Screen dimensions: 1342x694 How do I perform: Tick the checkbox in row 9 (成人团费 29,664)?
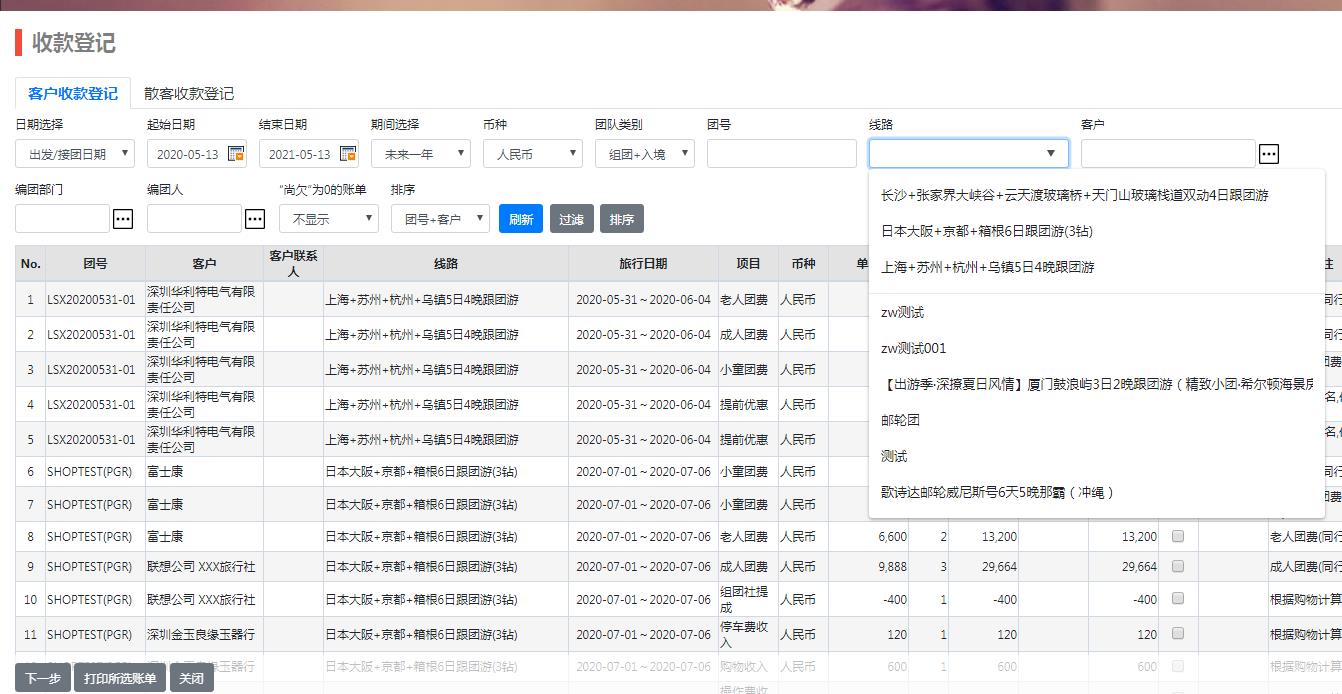pyautogui.click(x=1178, y=567)
